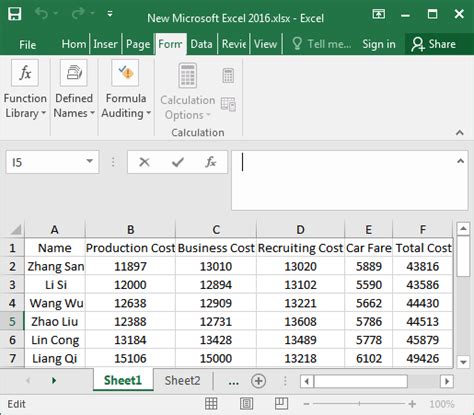Collapse the ribbon with the chevron
Viewport: 474px width, 415px height.
tap(460, 133)
